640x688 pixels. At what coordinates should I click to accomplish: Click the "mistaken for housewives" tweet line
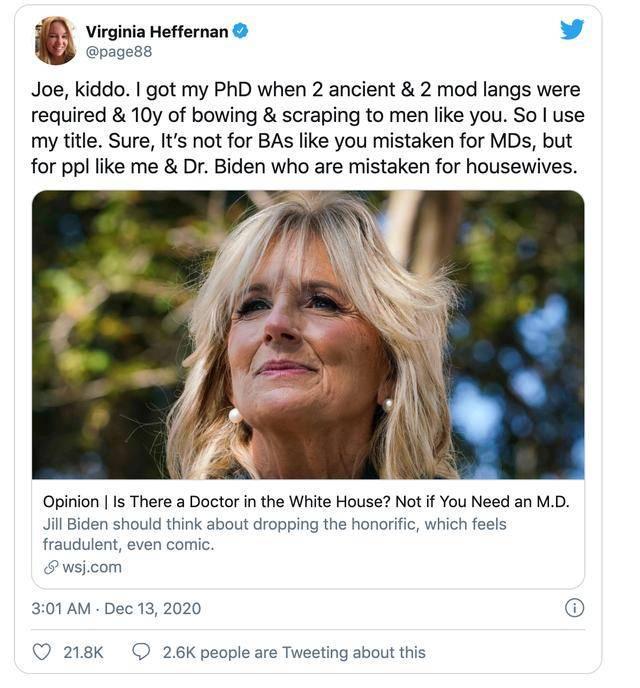pos(306,166)
